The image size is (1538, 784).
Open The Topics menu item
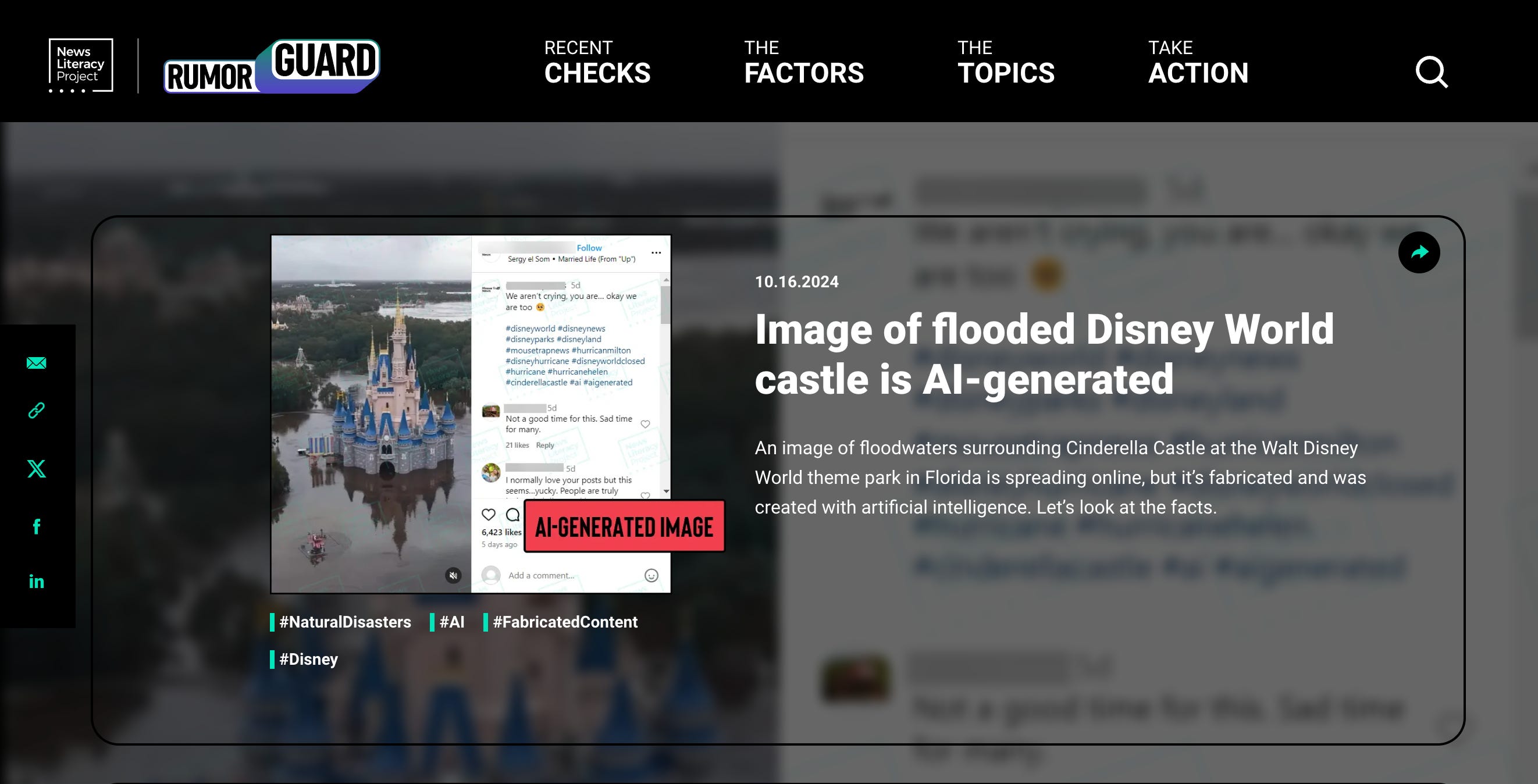[1006, 63]
